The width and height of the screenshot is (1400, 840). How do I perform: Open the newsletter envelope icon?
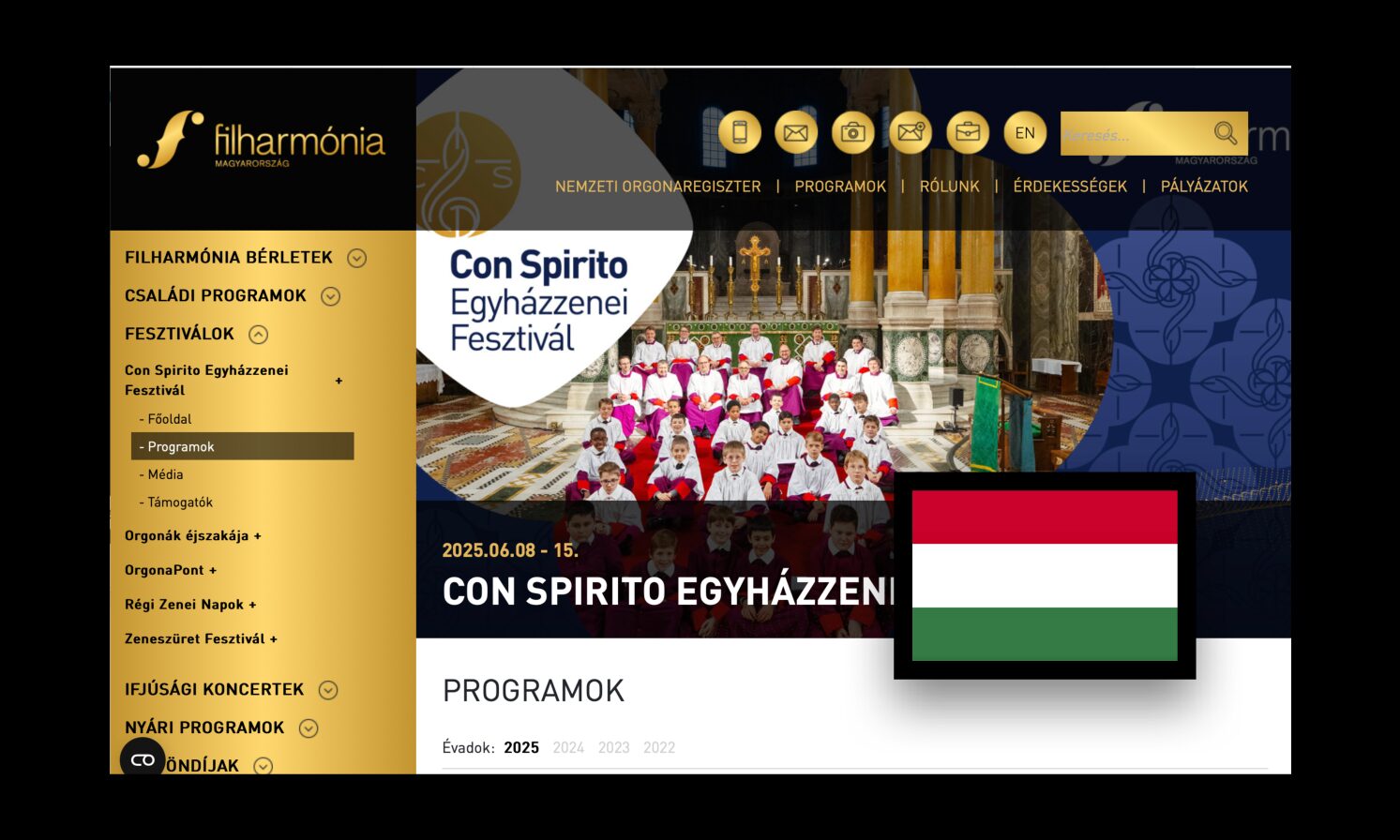[911, 132]
